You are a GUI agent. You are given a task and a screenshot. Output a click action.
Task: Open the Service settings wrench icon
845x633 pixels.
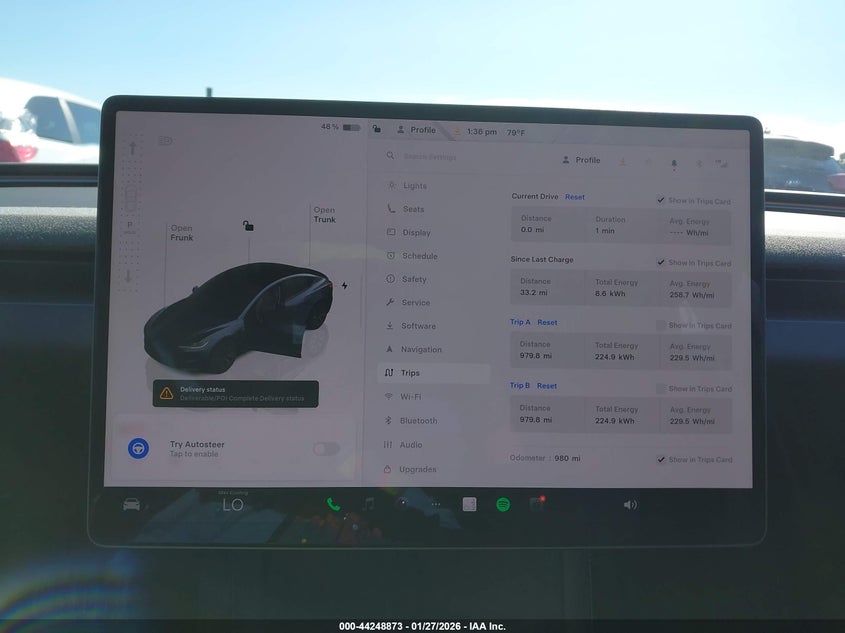click(x=392, y=302)
